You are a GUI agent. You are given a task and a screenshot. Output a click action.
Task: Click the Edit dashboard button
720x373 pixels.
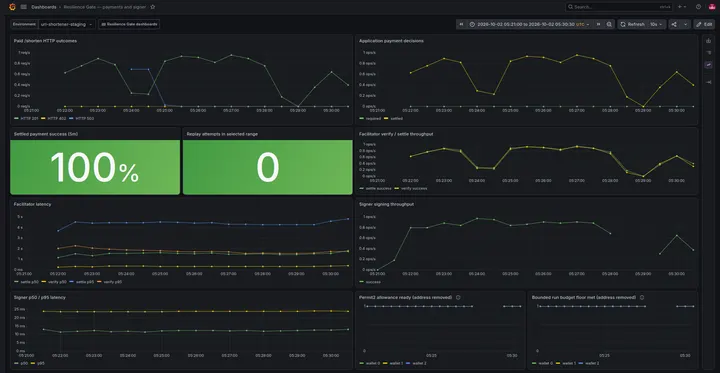tap(704, 24)
